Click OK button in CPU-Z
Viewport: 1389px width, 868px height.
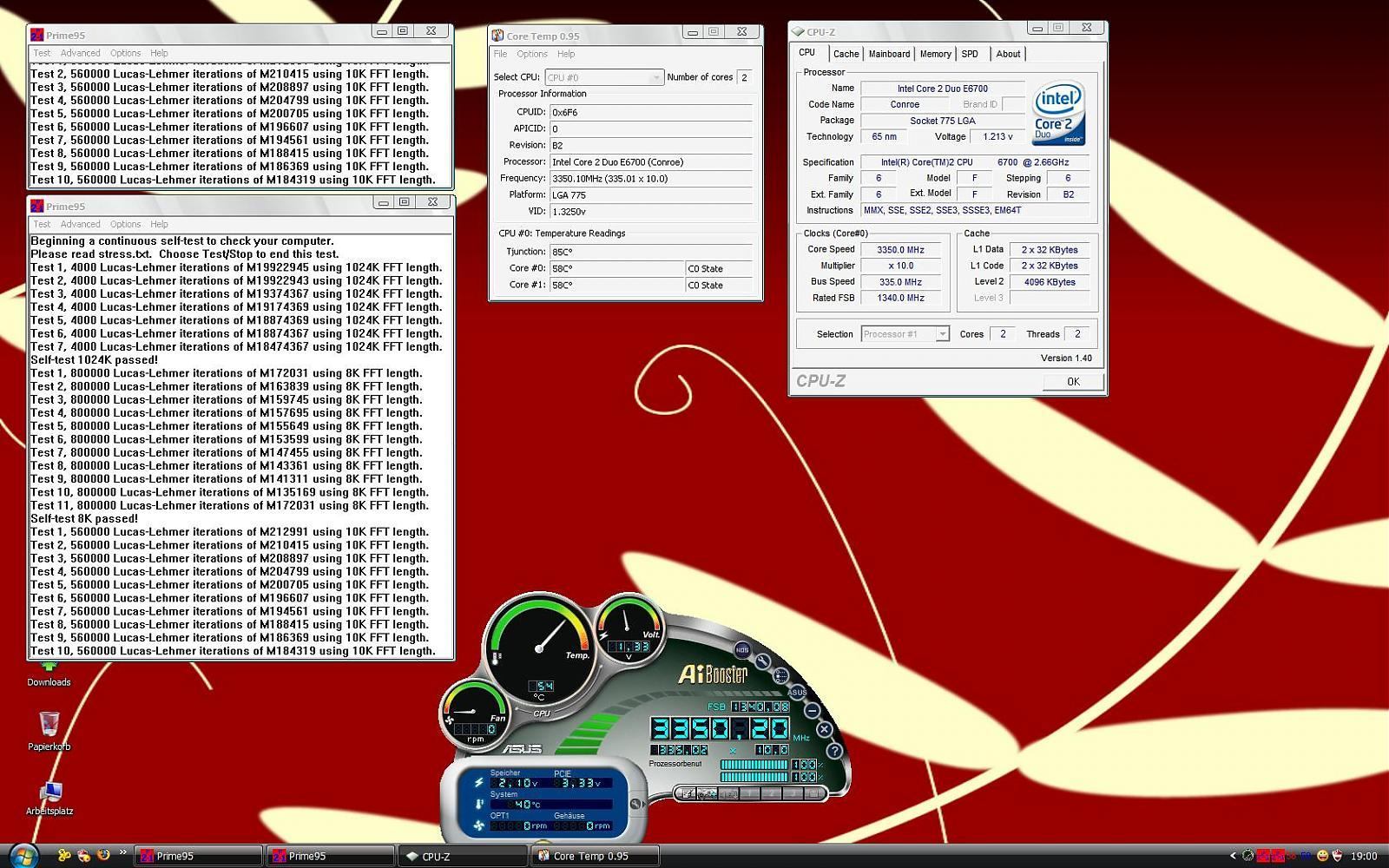[1073, 381]
